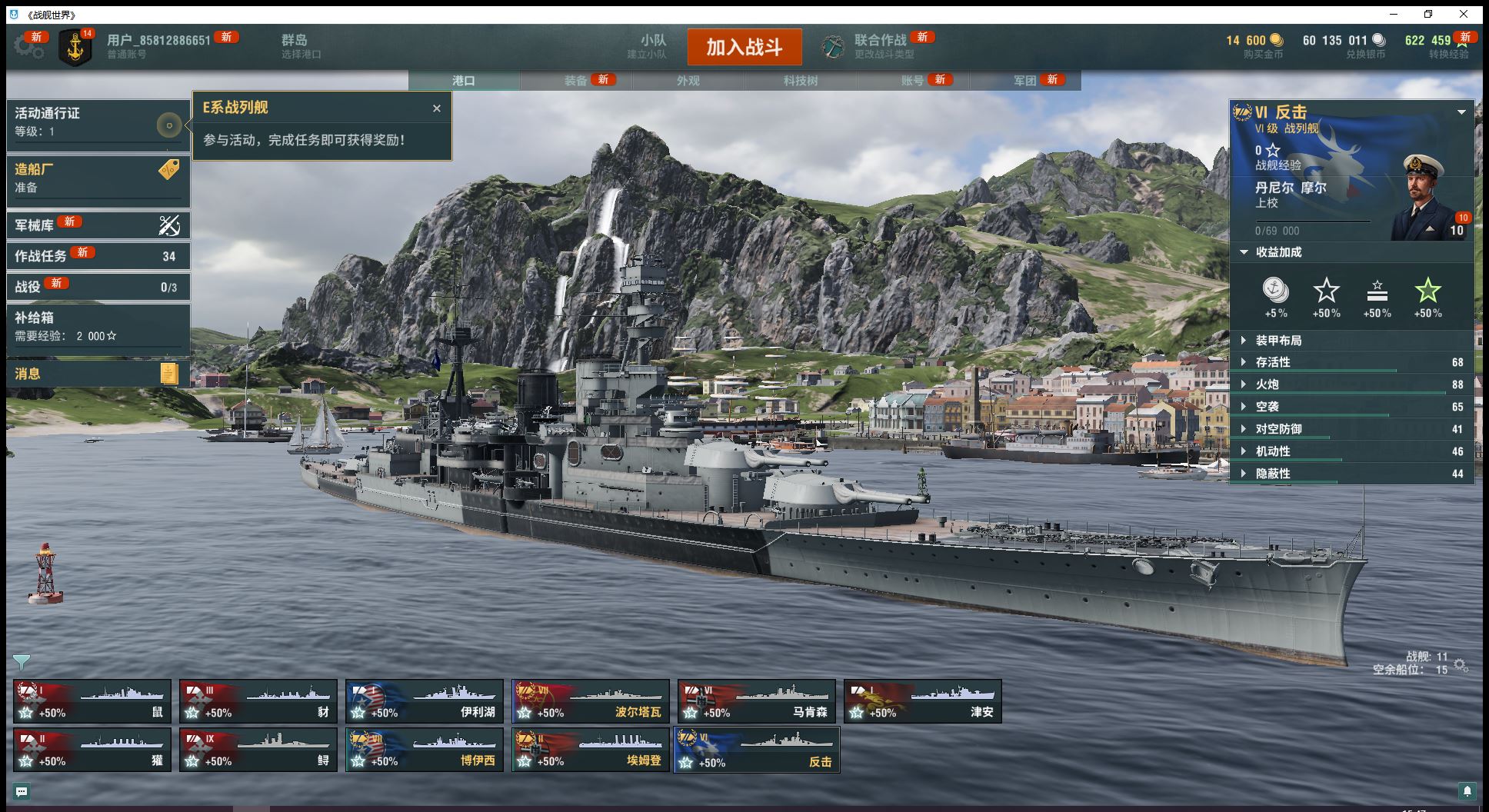Image resolution: width=1489 pixels, height=812 pixels.
Task: Open the 军械库 armory panel
Action: tap(98, 225)
